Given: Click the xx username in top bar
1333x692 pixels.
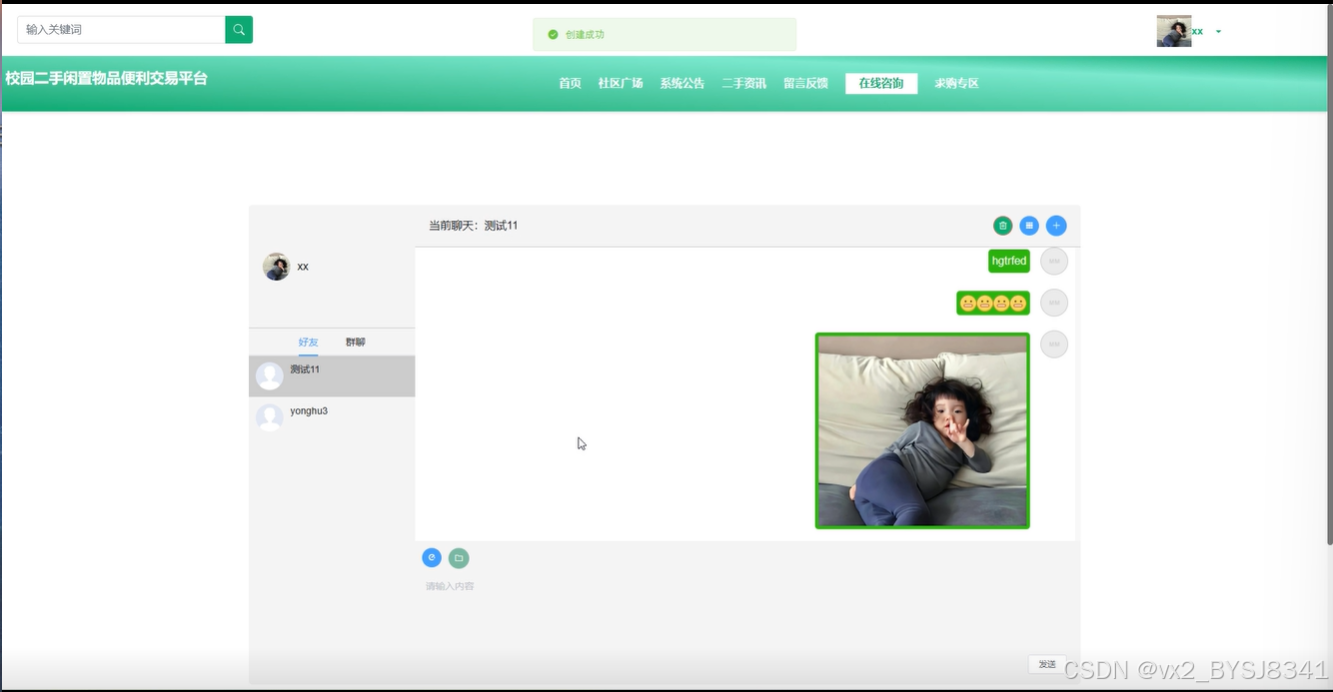Looking at the screenshot, I should point(1198,32).
